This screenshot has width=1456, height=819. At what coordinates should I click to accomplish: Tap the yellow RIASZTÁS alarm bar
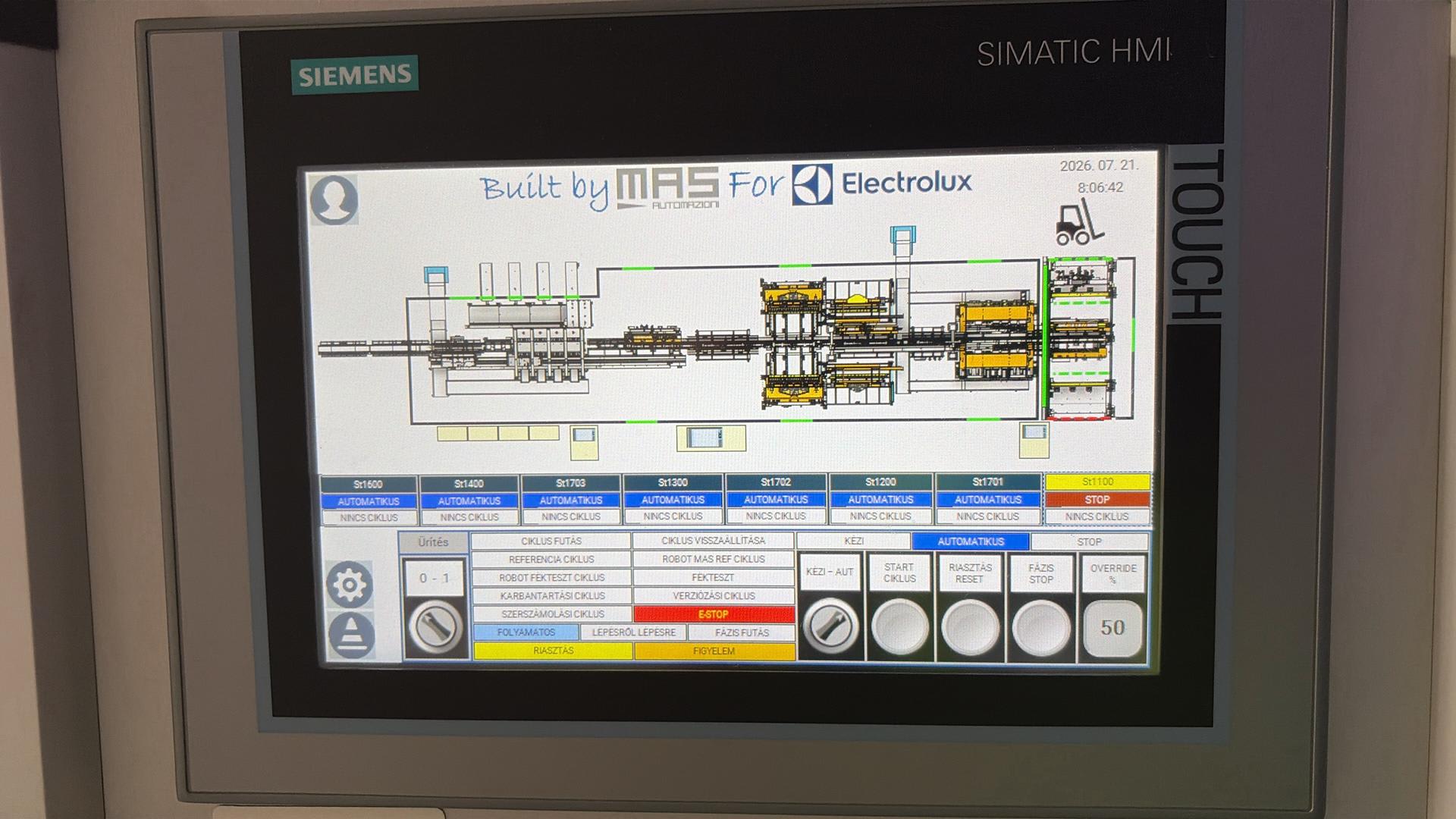pos(553,651)
